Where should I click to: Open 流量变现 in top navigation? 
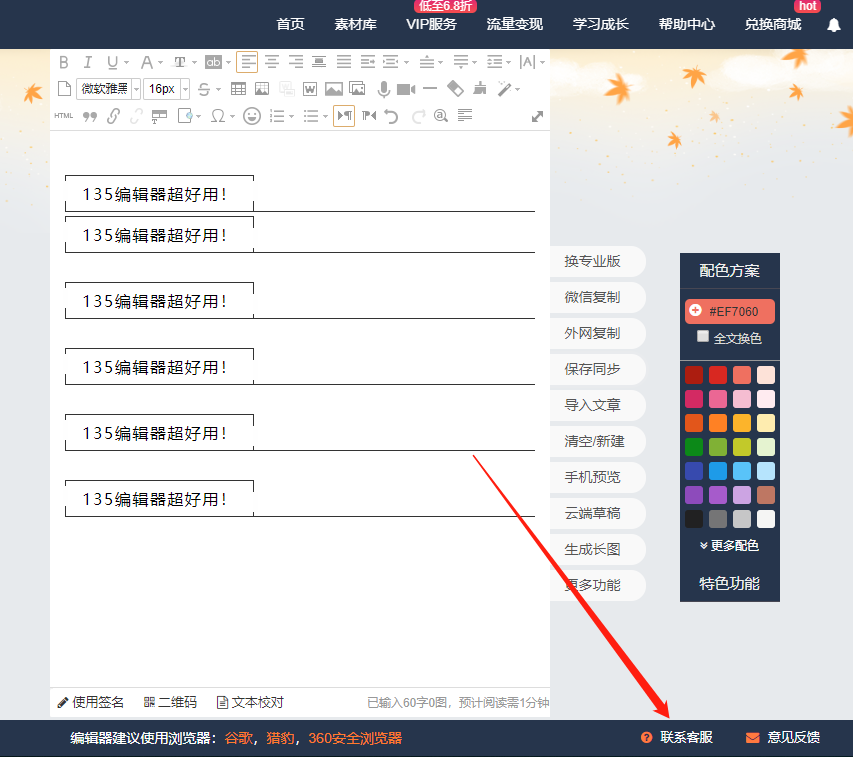[x=515, y=24]
